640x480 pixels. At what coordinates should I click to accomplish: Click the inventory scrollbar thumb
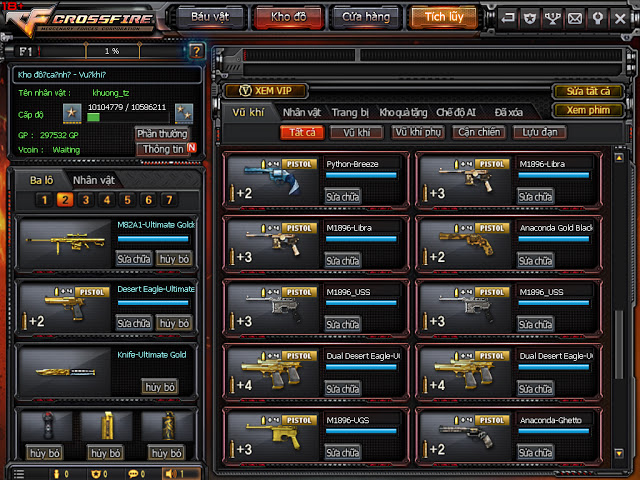pyautogui.click(x=619, y=344)
